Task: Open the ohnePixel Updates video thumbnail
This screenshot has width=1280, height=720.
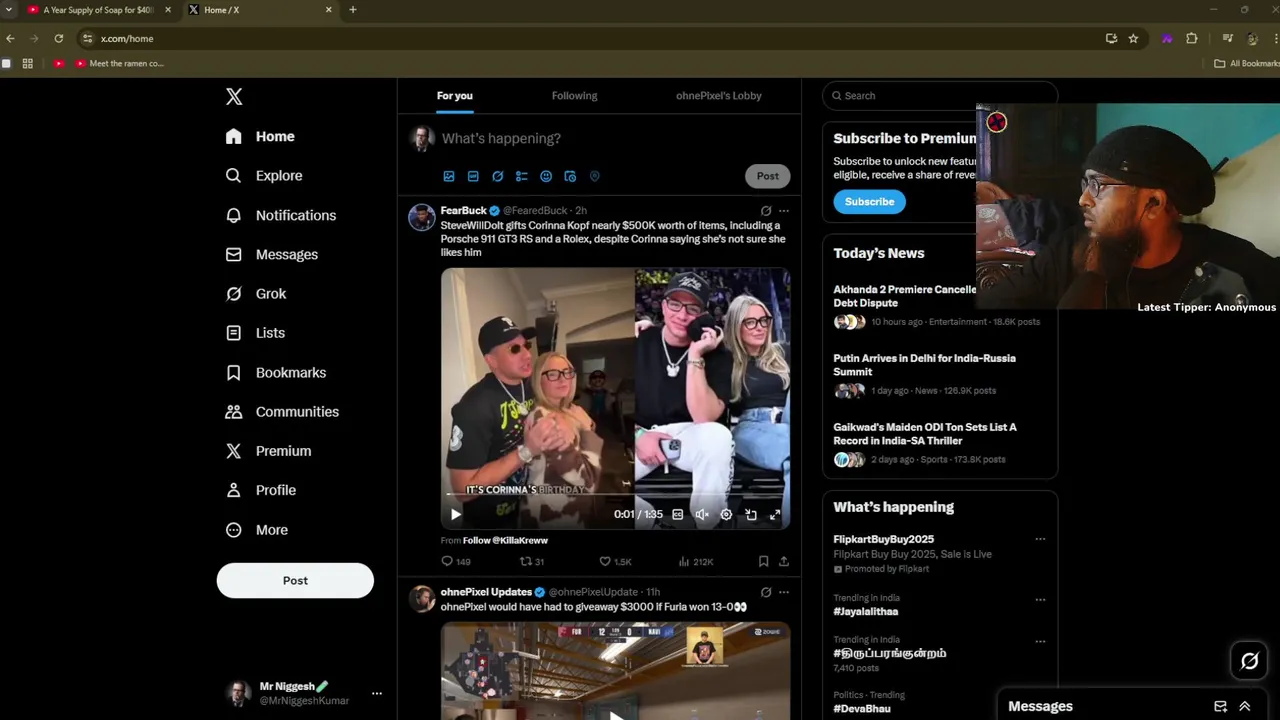Action: [615, 671]
